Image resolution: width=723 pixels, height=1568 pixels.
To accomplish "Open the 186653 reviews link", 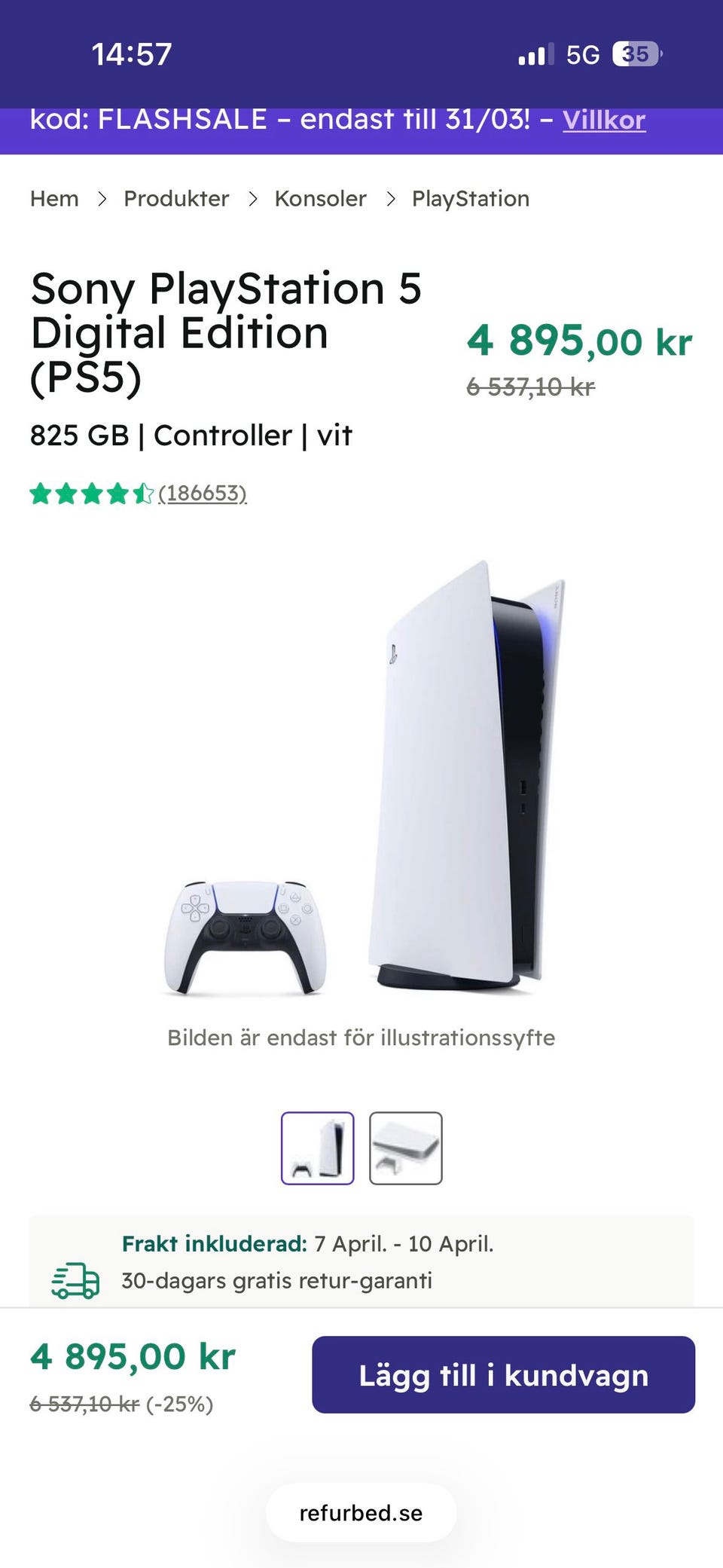I will click(203, 494).
